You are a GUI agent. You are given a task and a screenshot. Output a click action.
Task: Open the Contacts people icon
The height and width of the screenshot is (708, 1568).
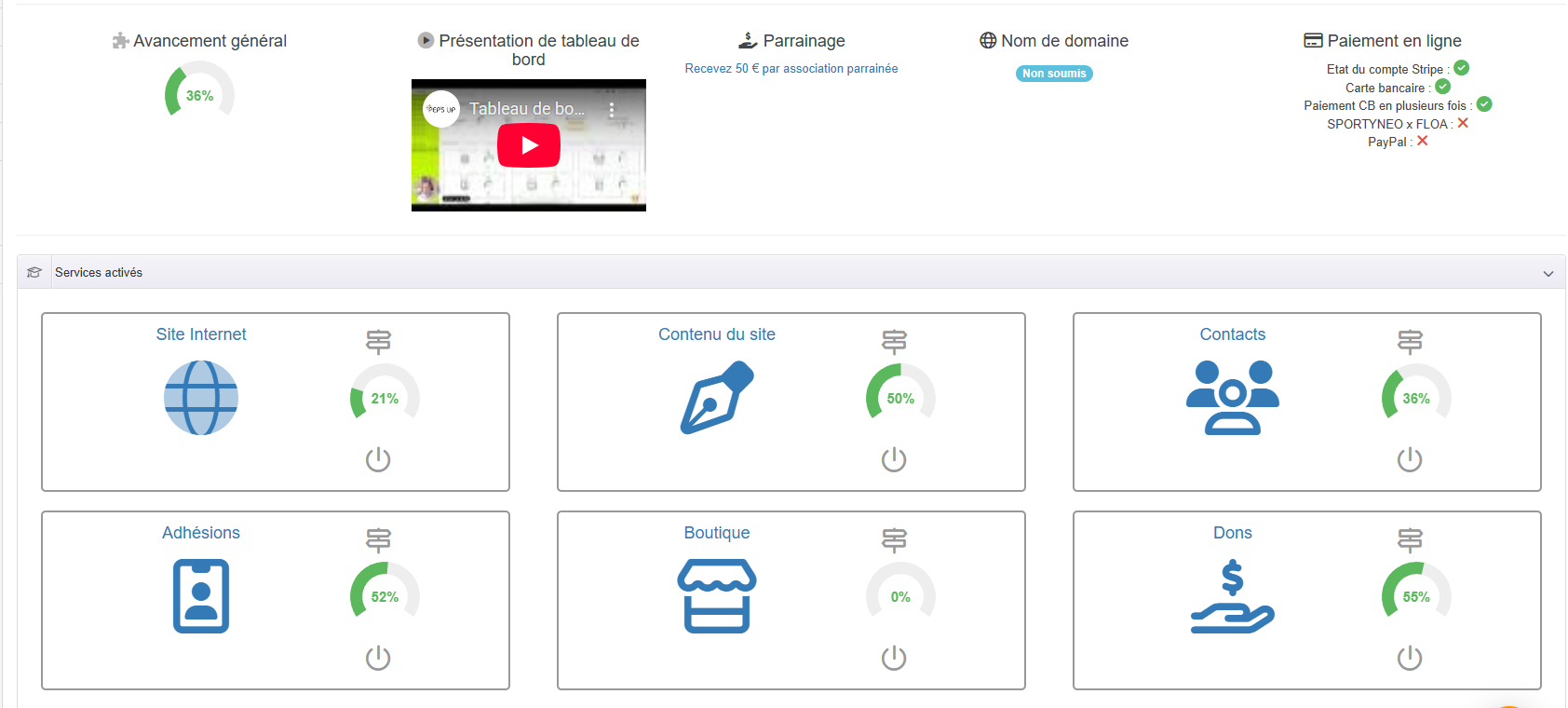1232,398
